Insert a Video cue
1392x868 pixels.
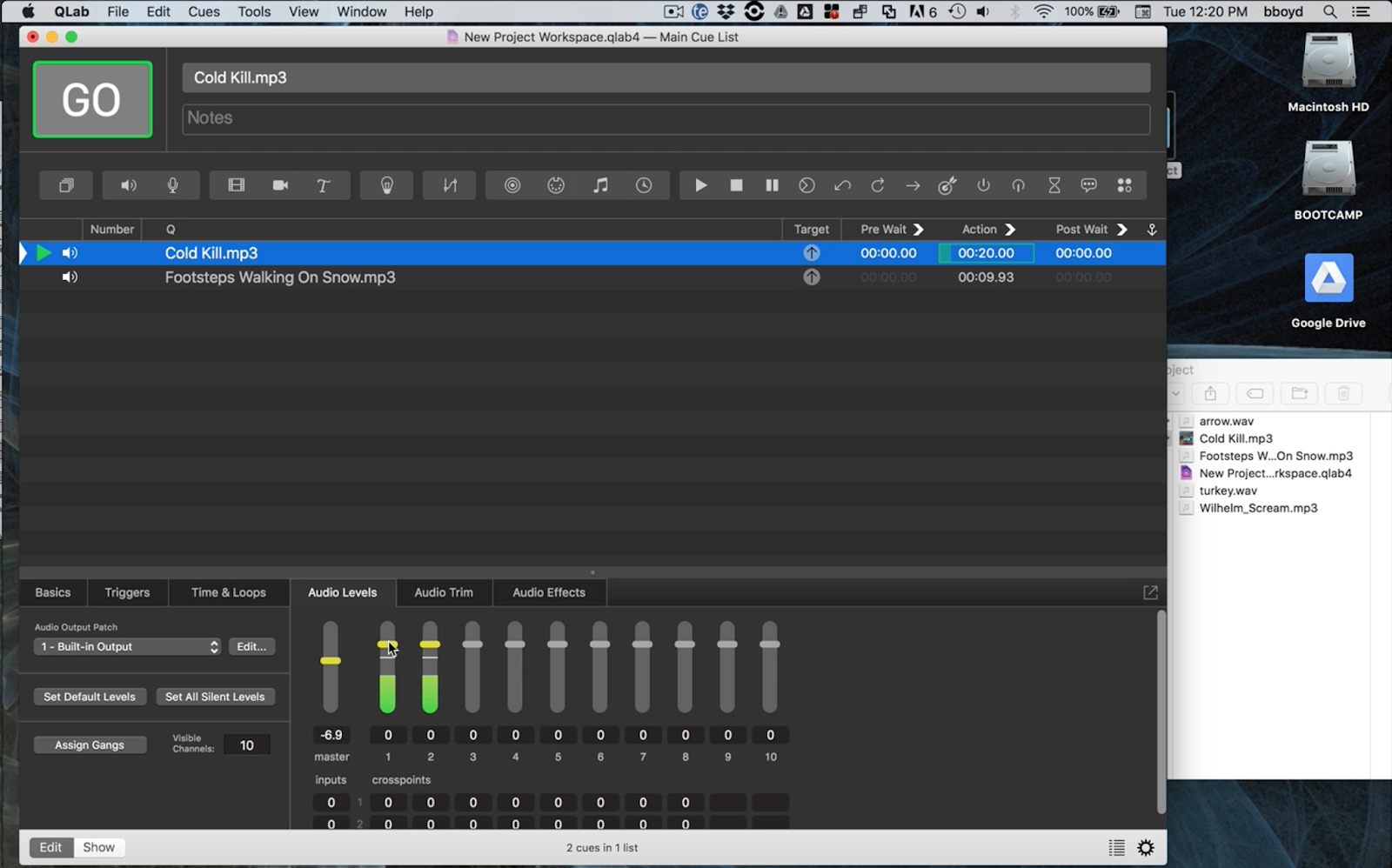pyautogui.click(x=235, y=184)
